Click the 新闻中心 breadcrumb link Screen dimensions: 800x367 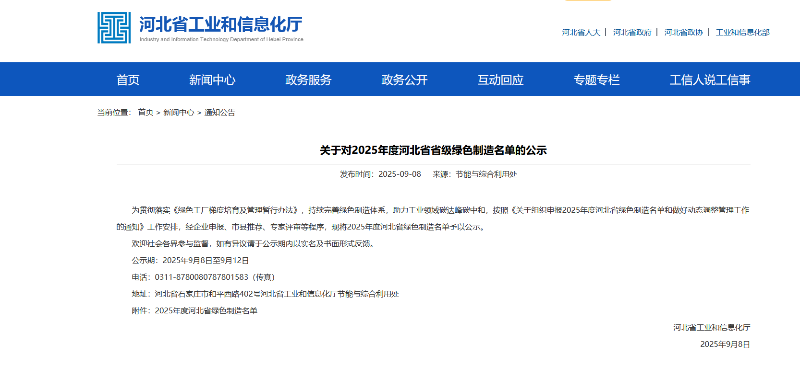pos(179,113)
